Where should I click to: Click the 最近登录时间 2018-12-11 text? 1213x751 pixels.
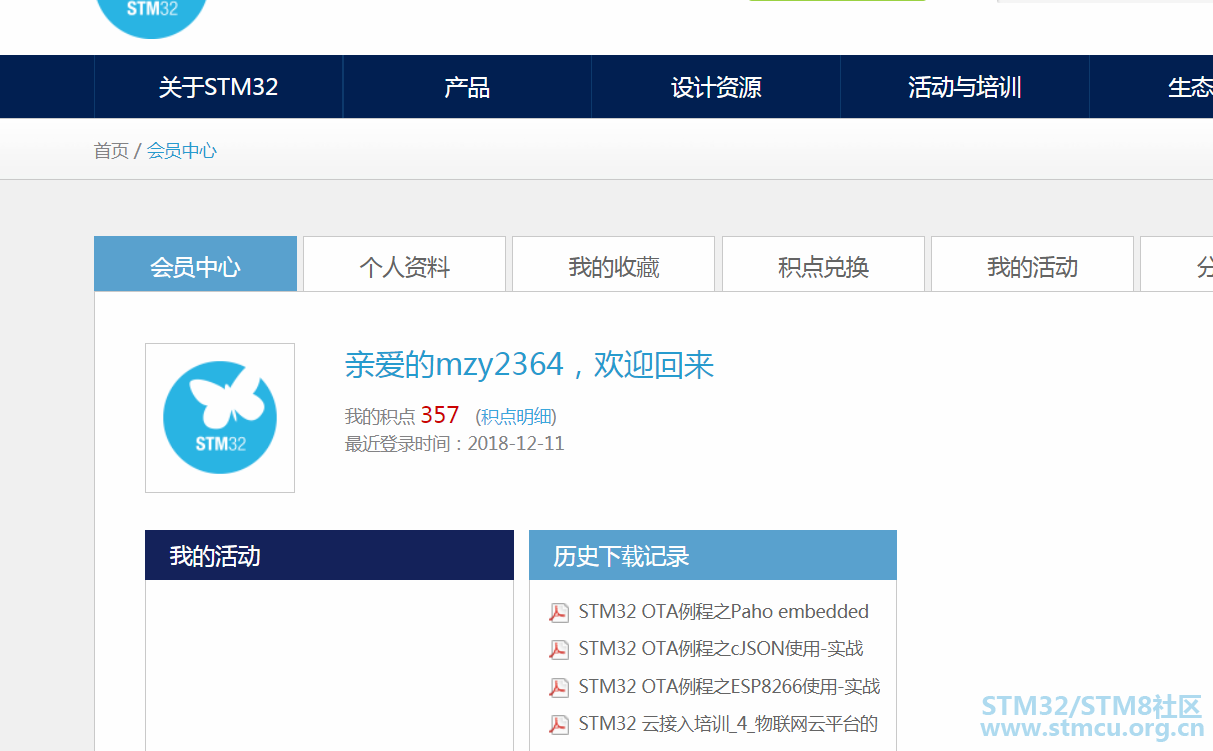click(455, 443)
